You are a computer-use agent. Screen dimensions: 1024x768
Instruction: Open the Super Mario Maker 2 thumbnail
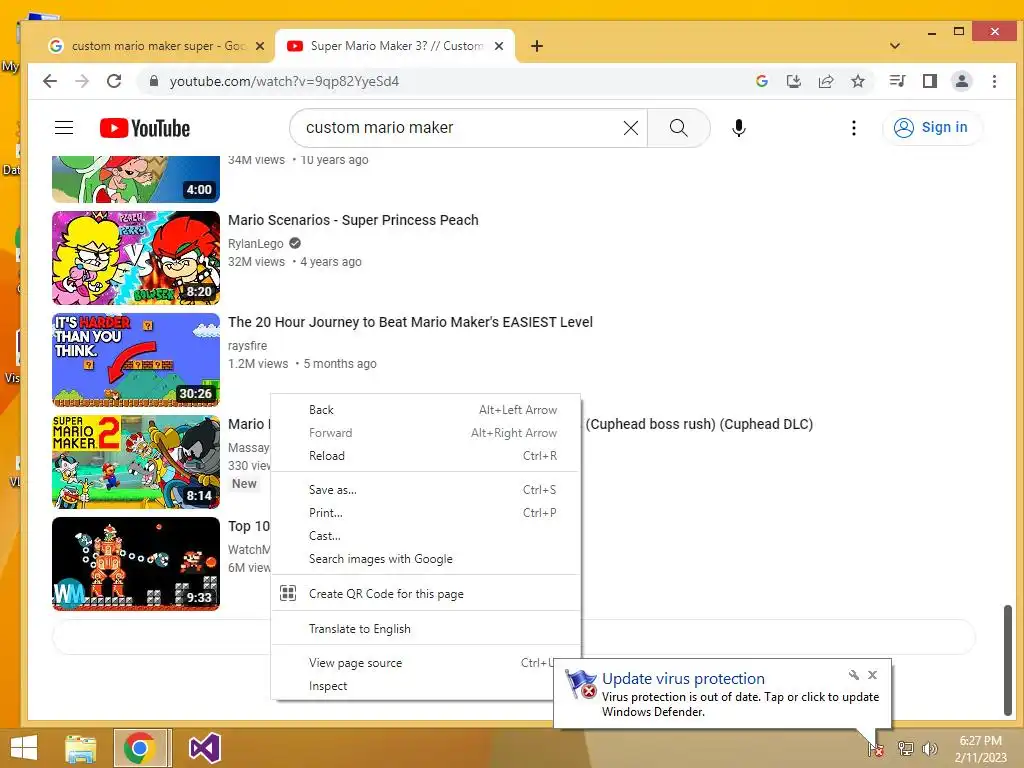click(x=136, y=462)
